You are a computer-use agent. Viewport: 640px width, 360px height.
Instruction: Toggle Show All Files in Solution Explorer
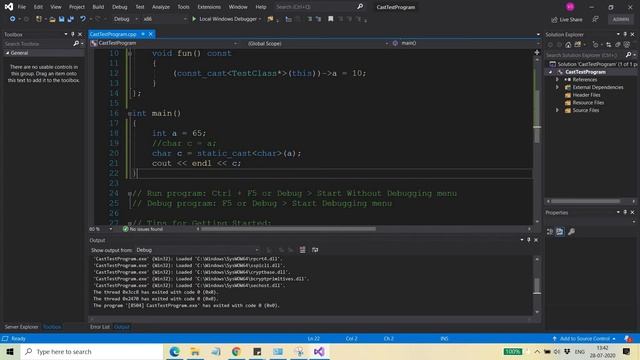click(x=627, y=44)
